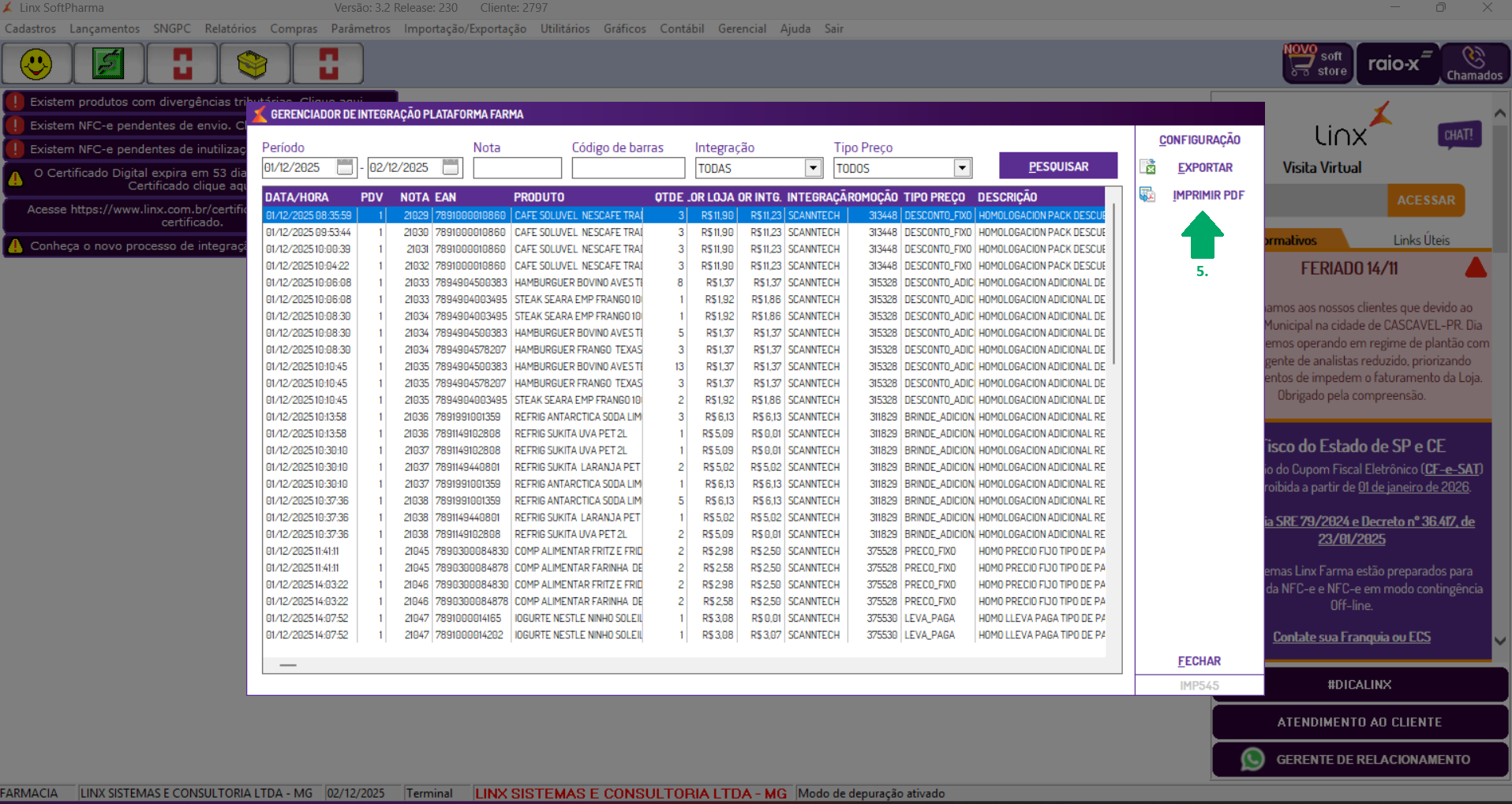The width and height of the screenshot is (1512, 804).
Task: Select the row dated 01/12/2025 08:35:59
Action: tap(684, 215)
